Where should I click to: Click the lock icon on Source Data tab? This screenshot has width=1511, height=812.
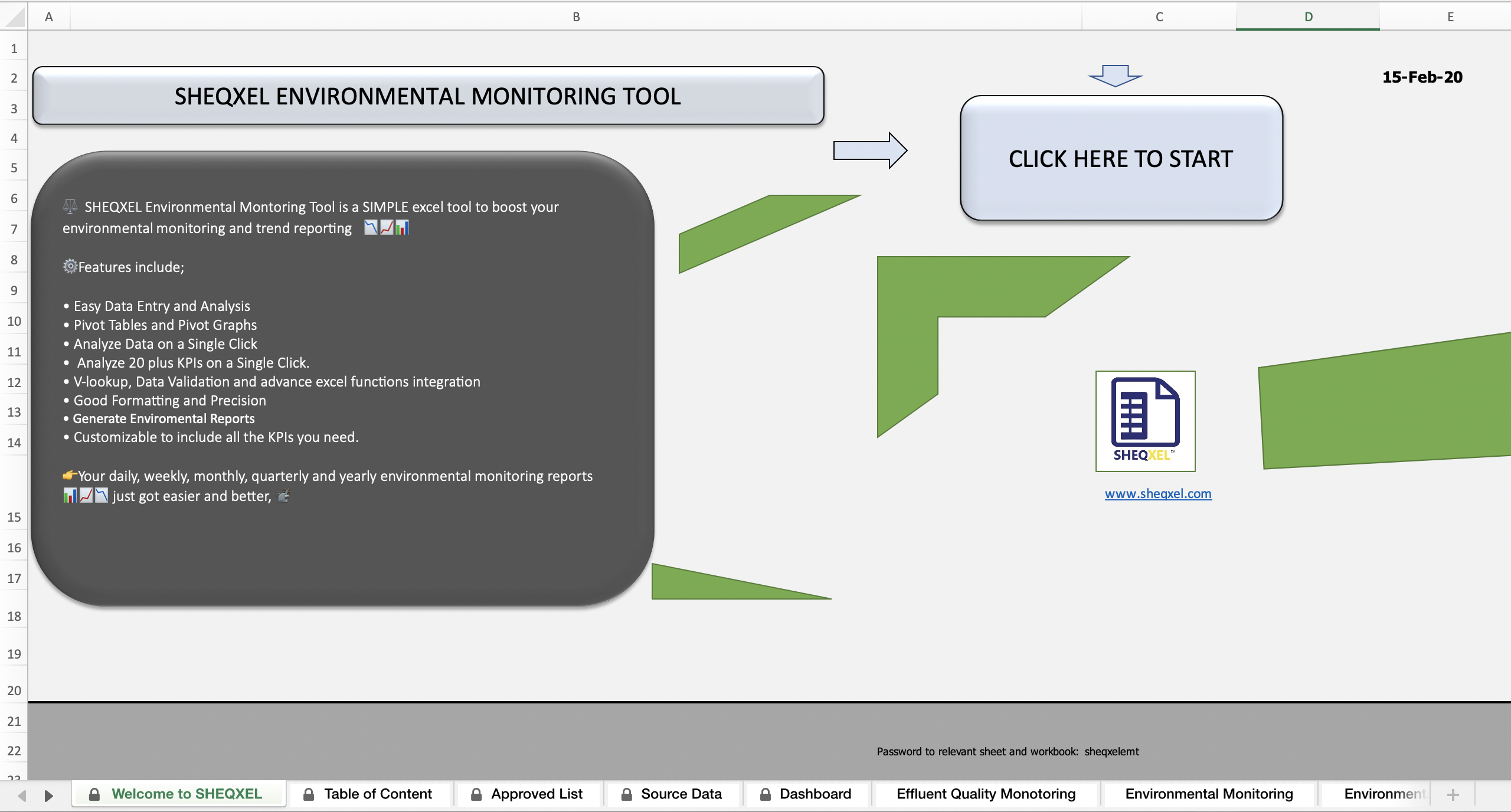point(626,794)
